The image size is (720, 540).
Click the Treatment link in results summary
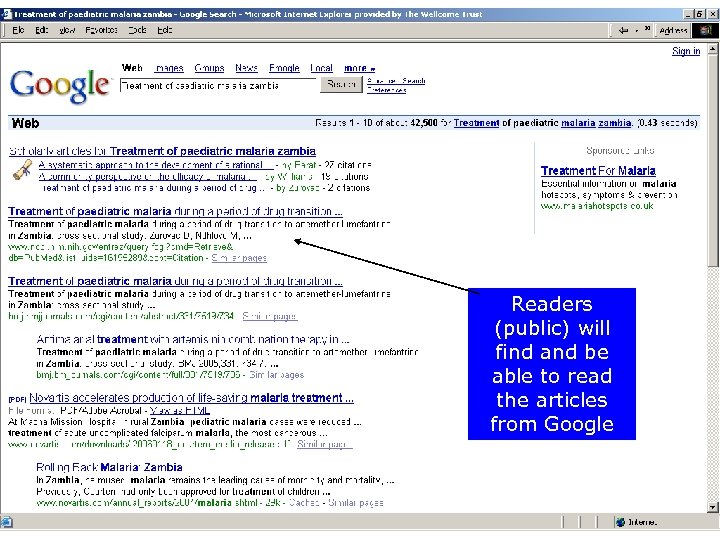coord(476,123)
